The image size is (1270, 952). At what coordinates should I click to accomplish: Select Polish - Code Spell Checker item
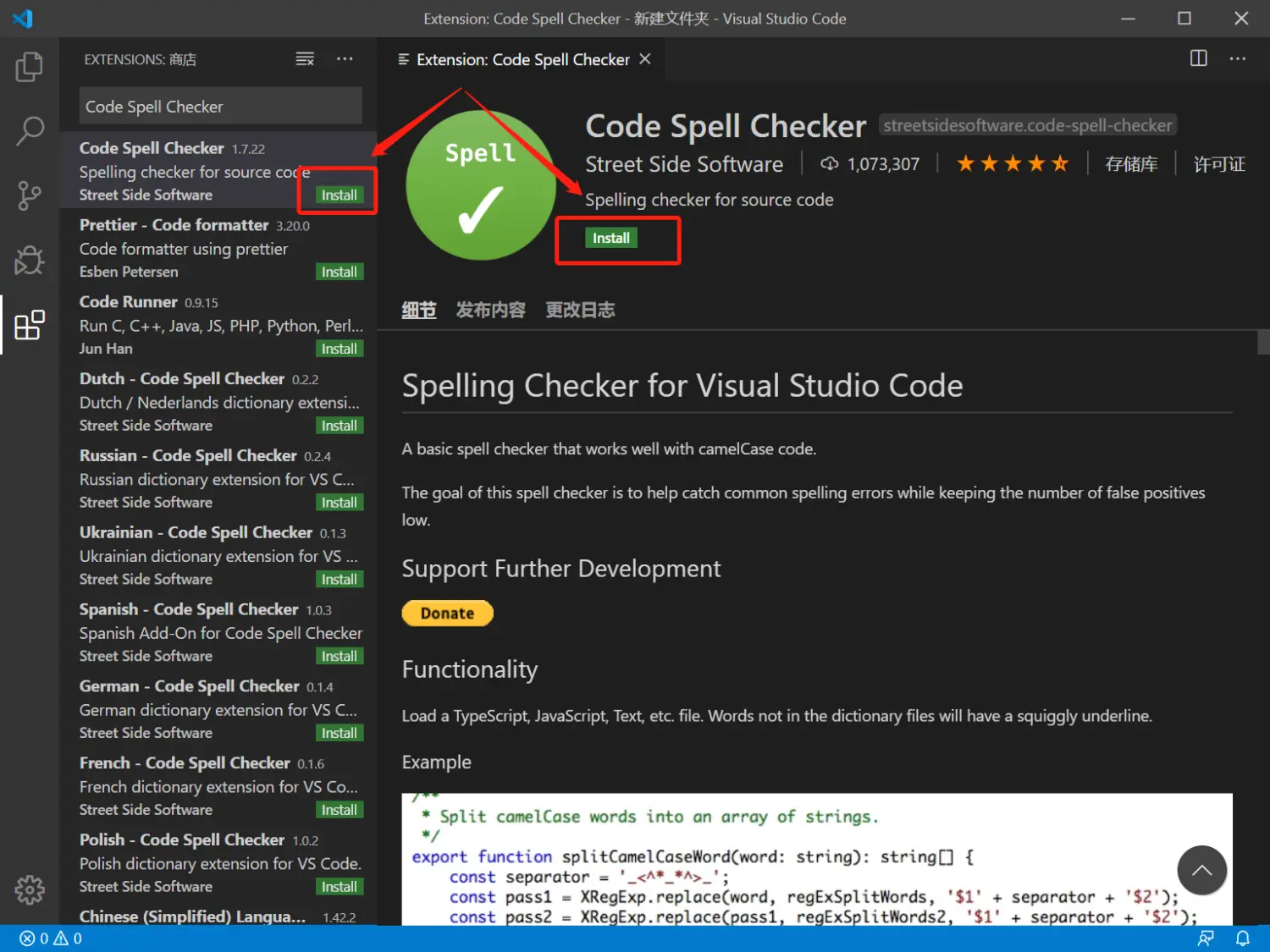coord(218,863)
